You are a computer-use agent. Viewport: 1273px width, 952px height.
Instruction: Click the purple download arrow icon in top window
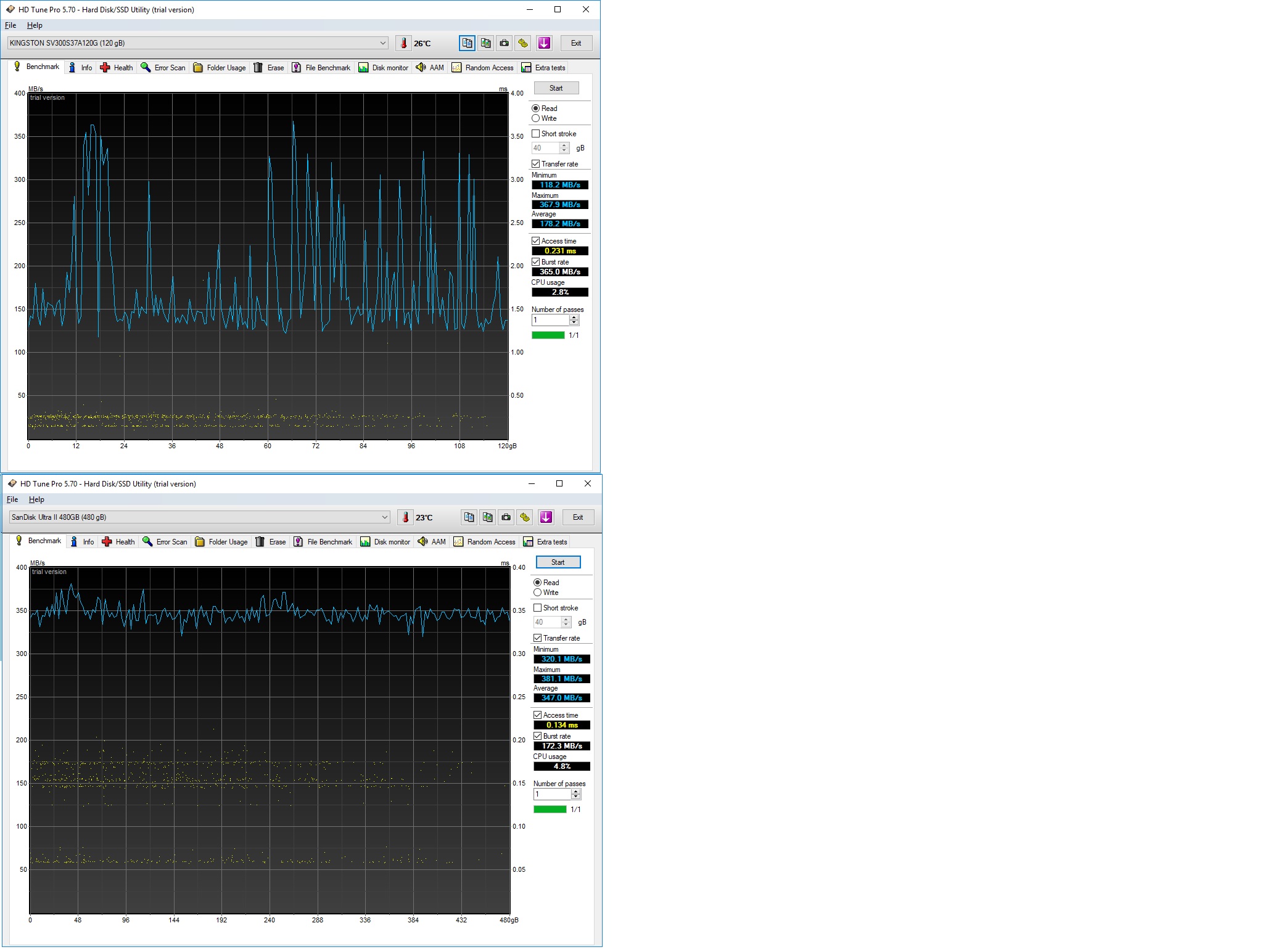544,43
